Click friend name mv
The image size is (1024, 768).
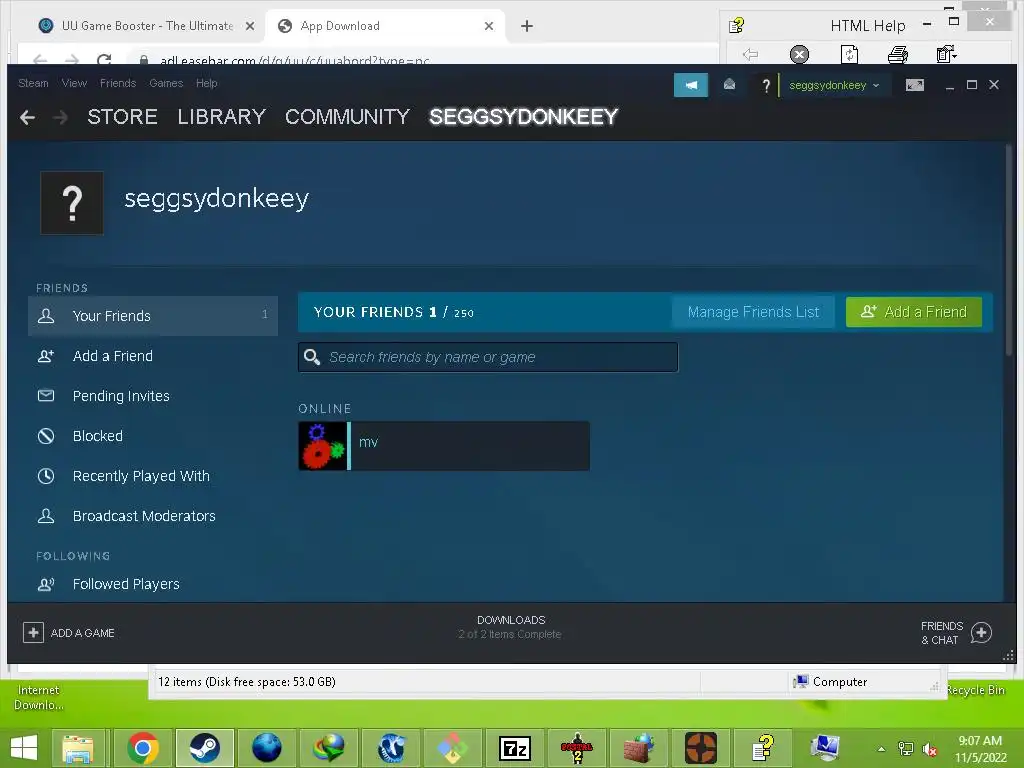[368, 442]
